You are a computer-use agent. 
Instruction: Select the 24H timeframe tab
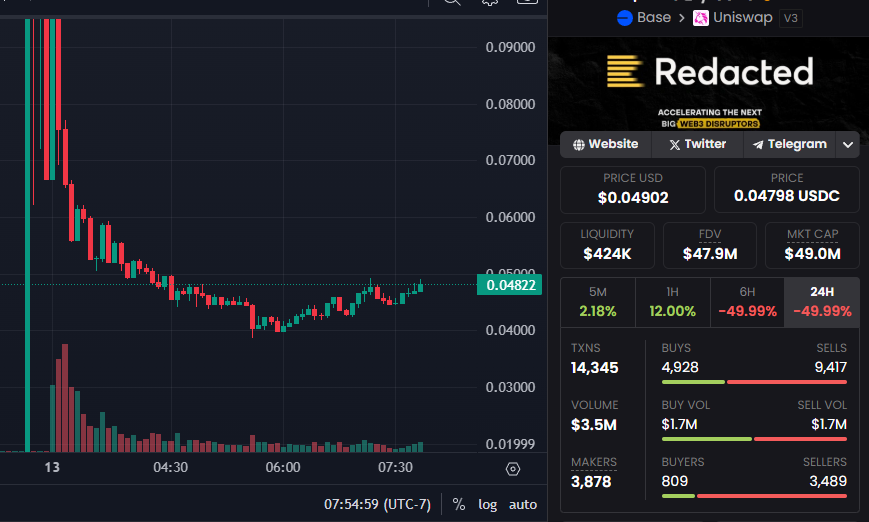point(822,303)
